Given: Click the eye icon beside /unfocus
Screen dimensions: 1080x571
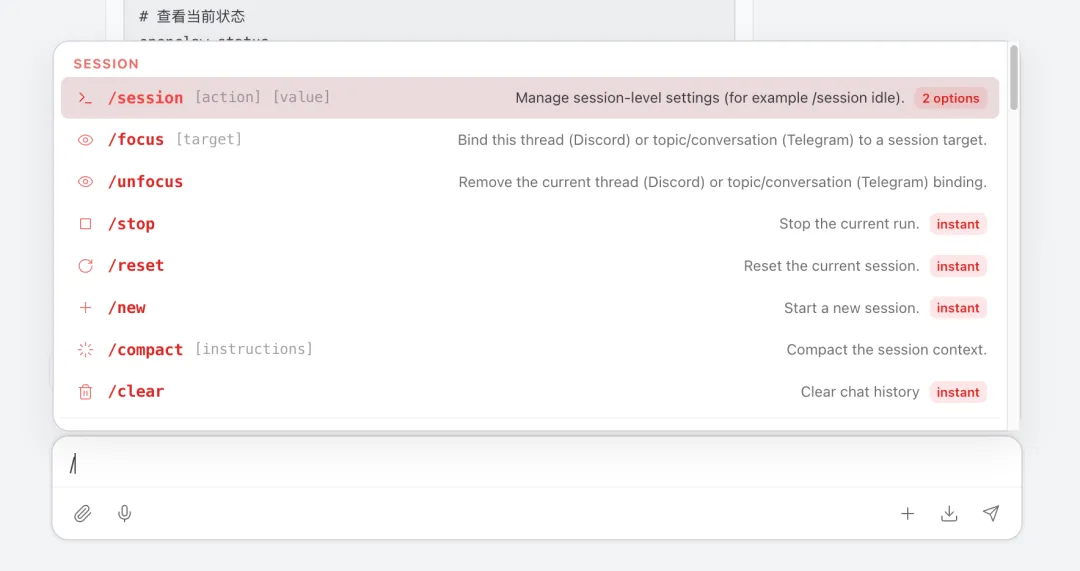Looking at the screenshot, I should coord(86,182).
